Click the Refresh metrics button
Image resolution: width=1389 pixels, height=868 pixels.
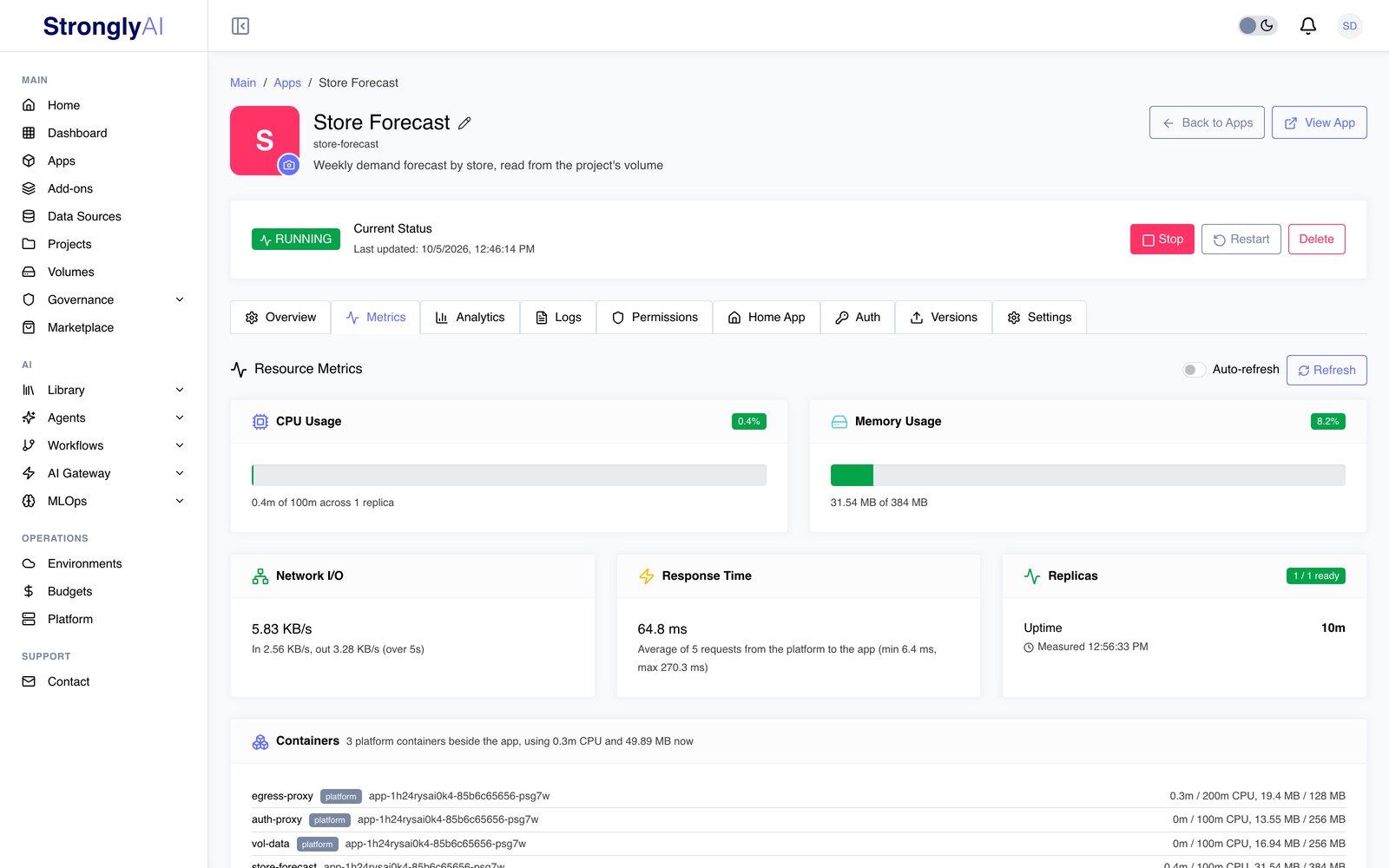point(1326,370)
